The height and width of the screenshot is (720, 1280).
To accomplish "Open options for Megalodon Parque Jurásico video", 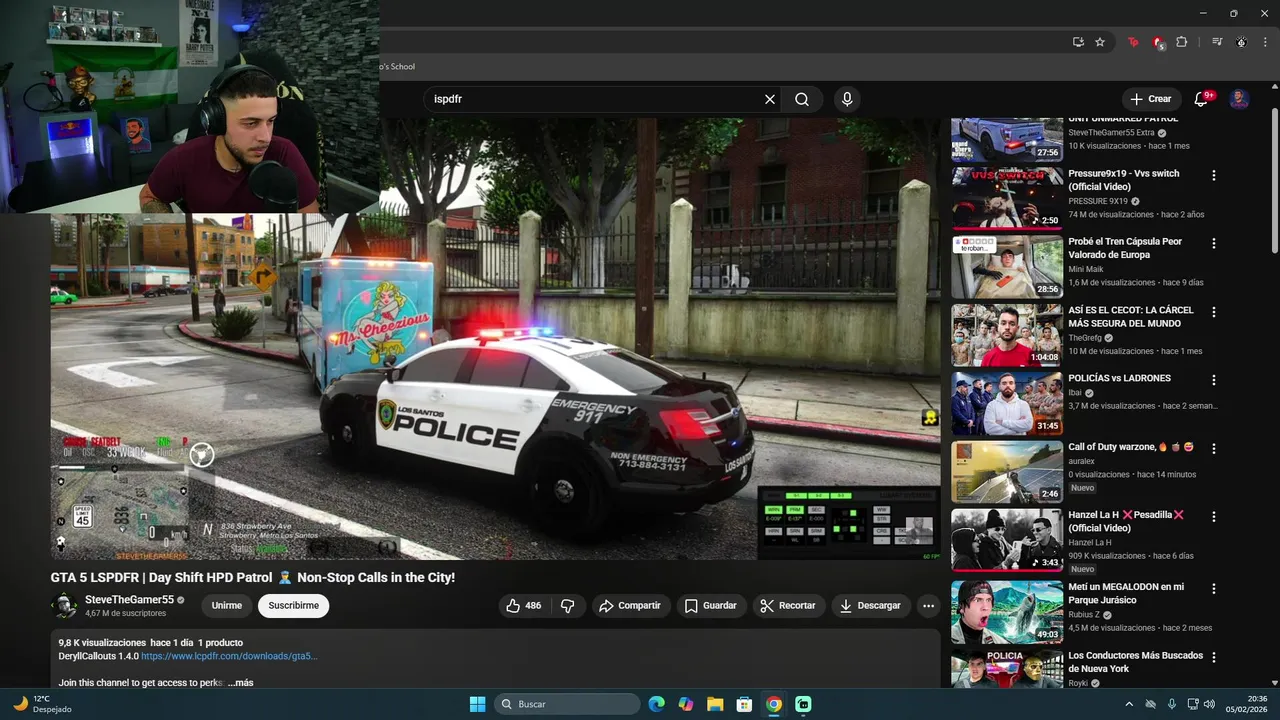I will pos(1214,589).
